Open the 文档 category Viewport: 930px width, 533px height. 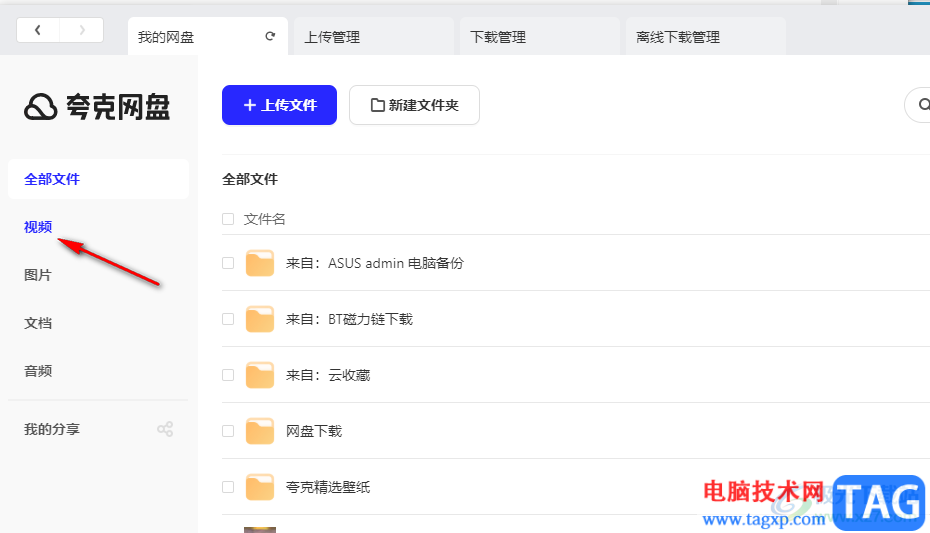click(x=38, y=323)
